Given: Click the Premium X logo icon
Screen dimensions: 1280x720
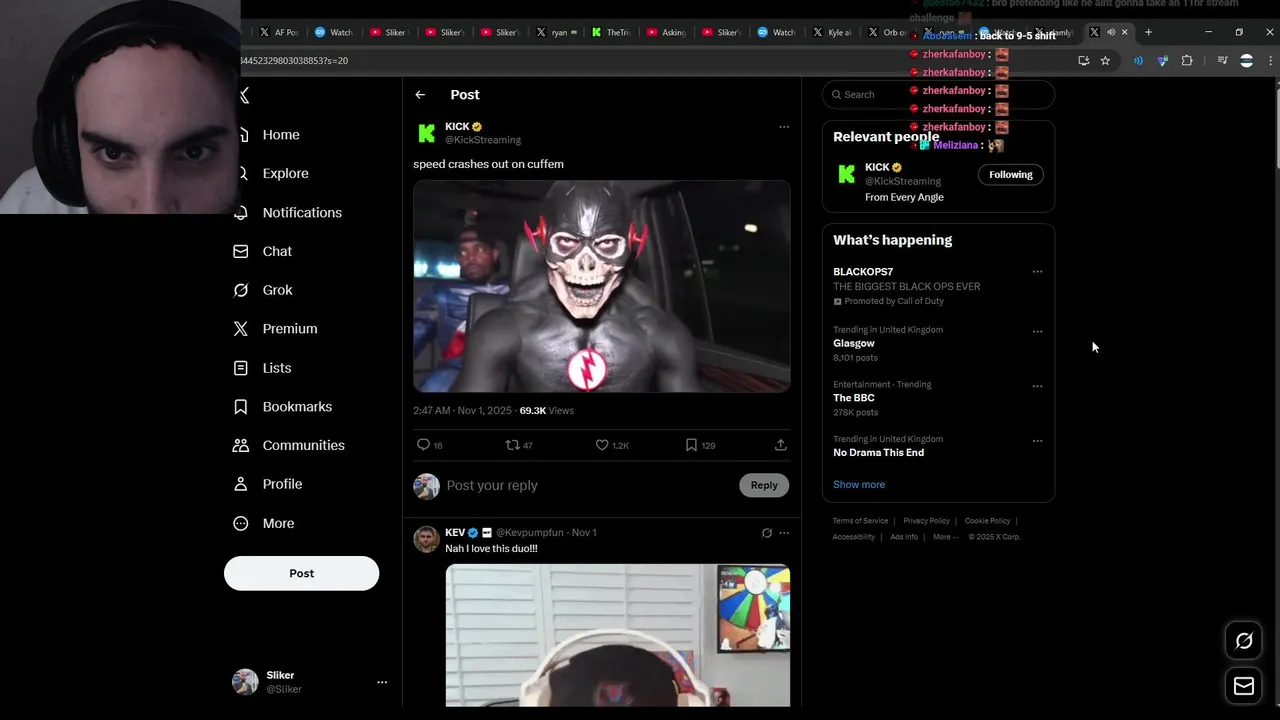Looking at the screenshot, I should [241, 328].
